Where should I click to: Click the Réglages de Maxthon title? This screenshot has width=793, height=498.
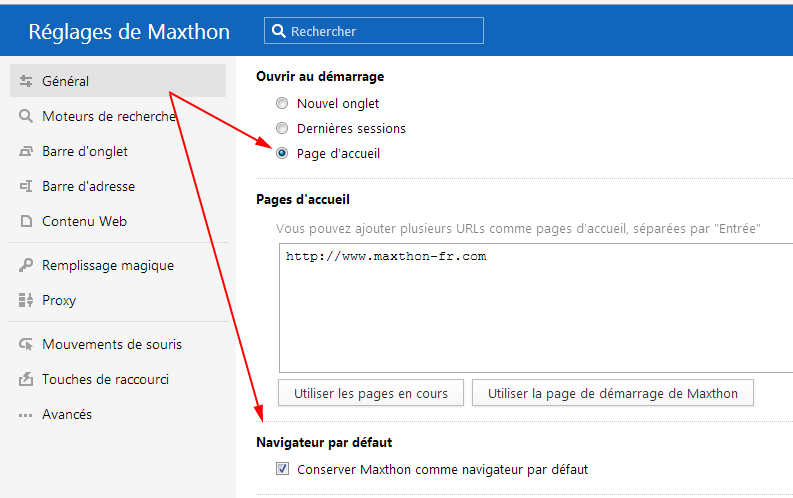pyautogui.click(x=129, y=32)
